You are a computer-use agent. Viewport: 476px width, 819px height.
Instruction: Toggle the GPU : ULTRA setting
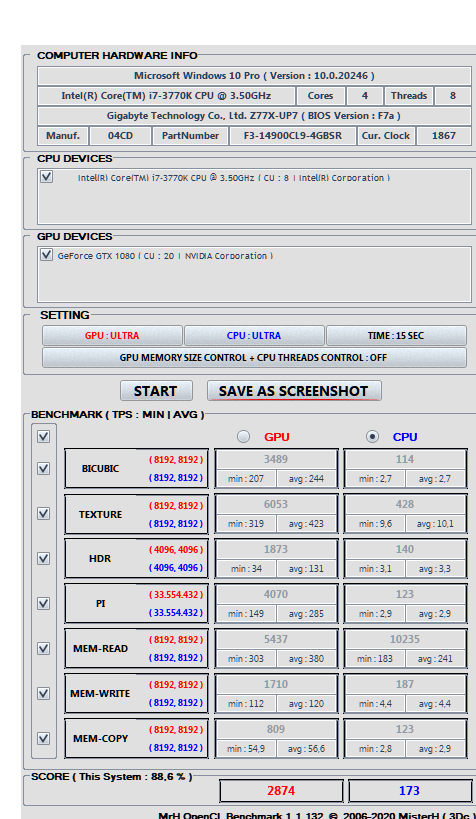[112, 335]
